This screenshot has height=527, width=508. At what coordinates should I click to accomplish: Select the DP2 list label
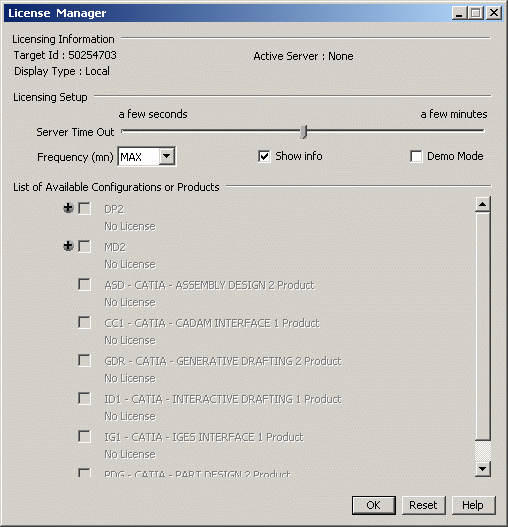pos(114,209)
